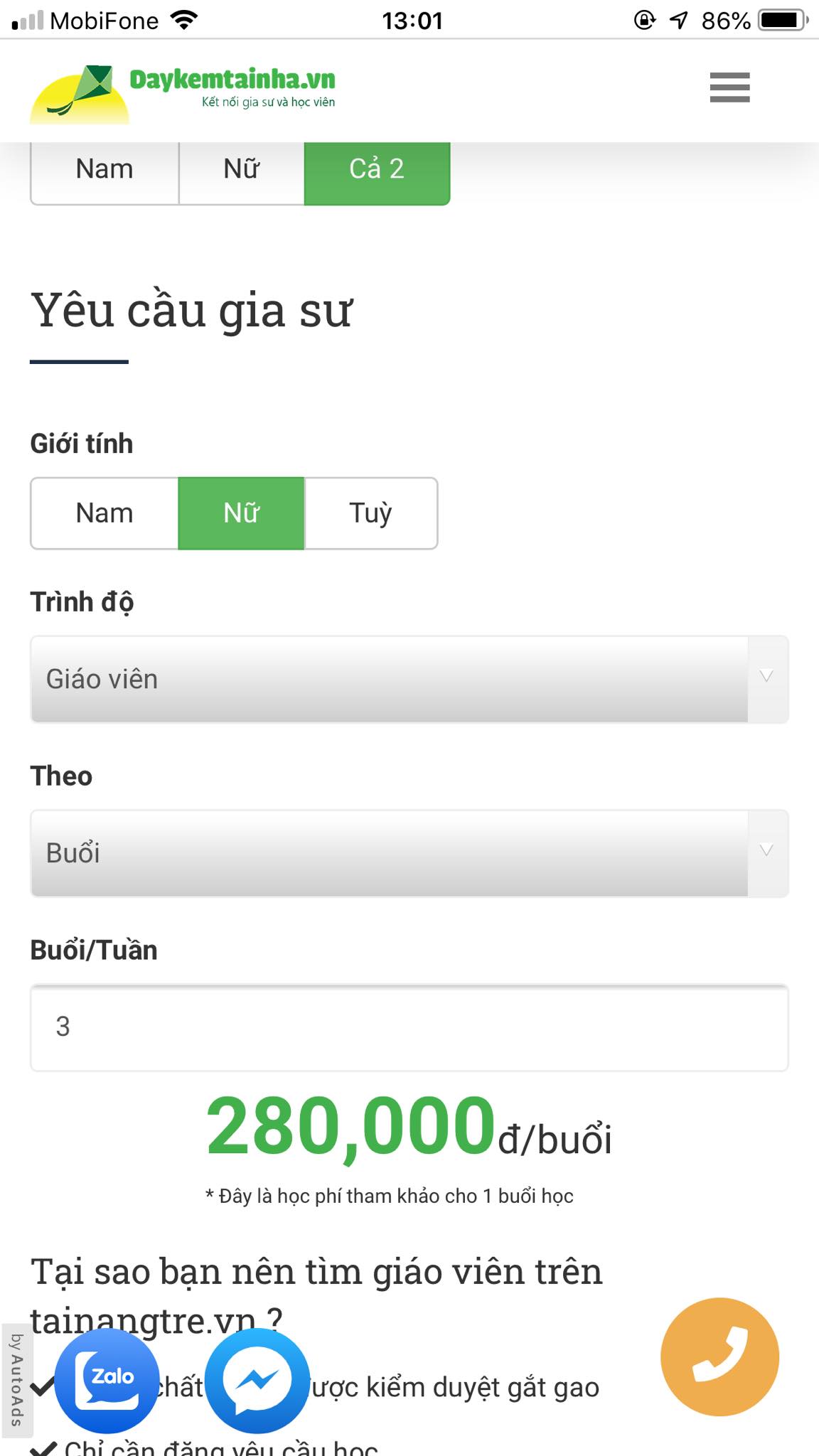Select Nữ in the upper gender group
The image size is (819, 1456).
coord(242,171)
